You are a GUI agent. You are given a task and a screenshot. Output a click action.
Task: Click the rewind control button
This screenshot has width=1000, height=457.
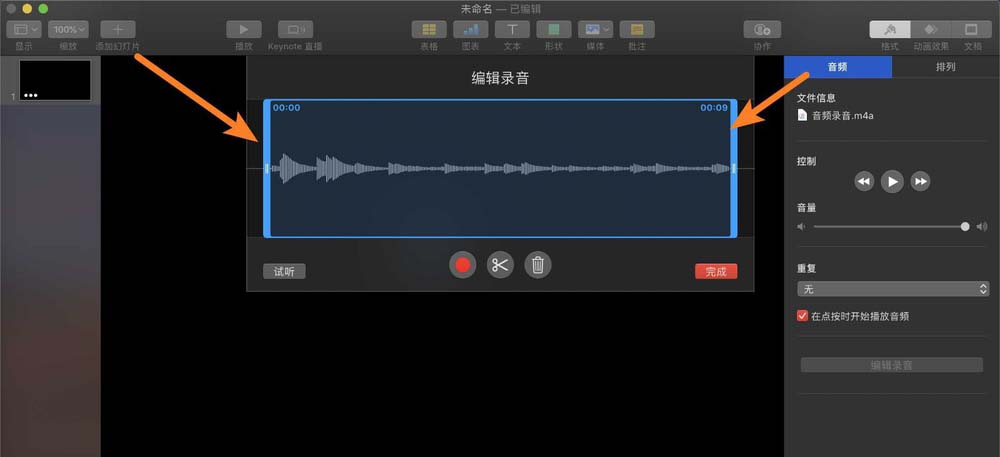coord(864,182)
